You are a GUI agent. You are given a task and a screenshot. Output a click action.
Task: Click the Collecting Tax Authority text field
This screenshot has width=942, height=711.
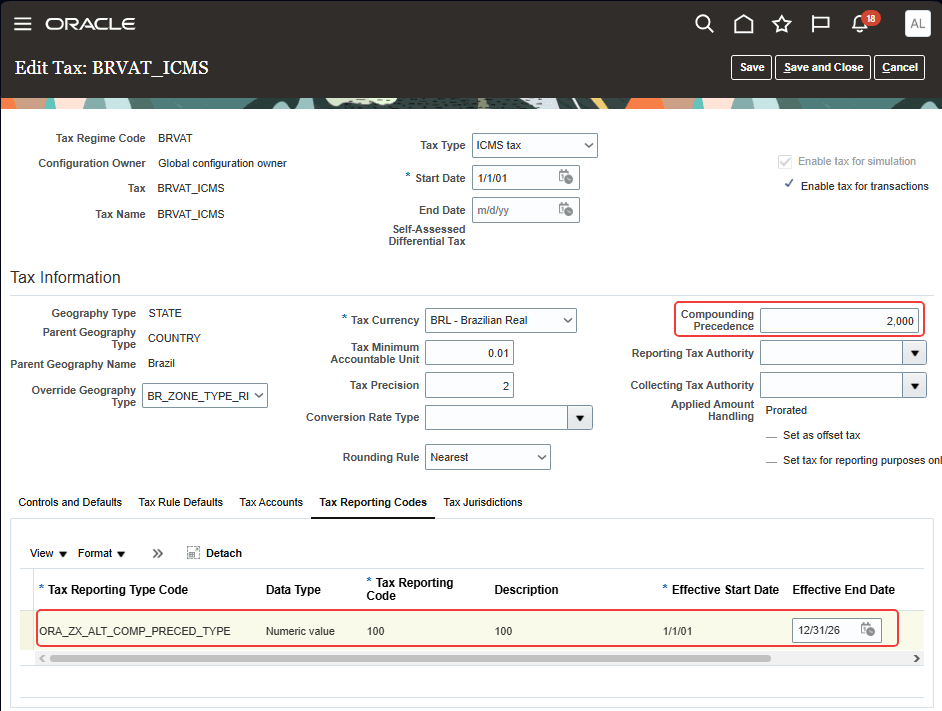[x=831, y=385]
